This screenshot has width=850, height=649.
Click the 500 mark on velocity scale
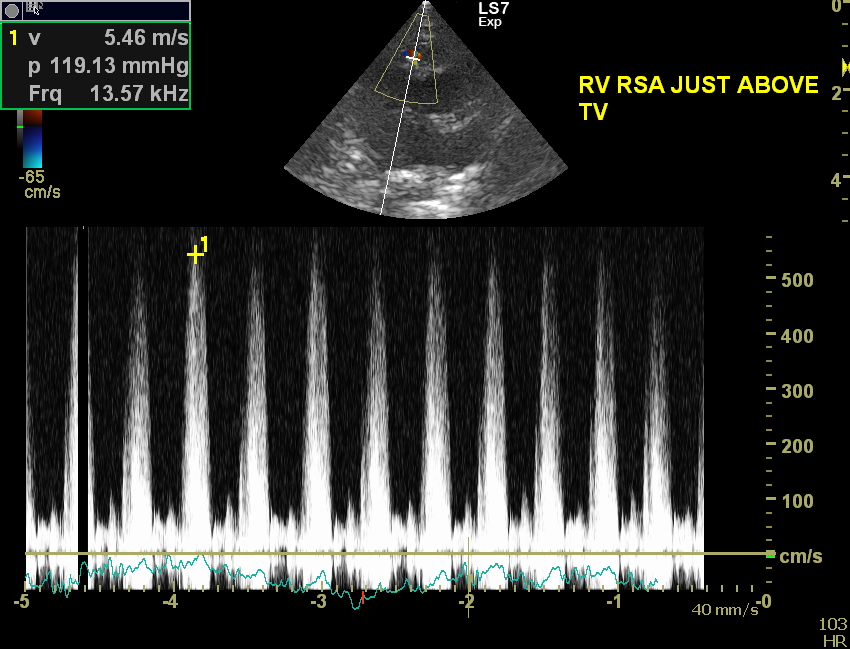[x=797, y=280]
